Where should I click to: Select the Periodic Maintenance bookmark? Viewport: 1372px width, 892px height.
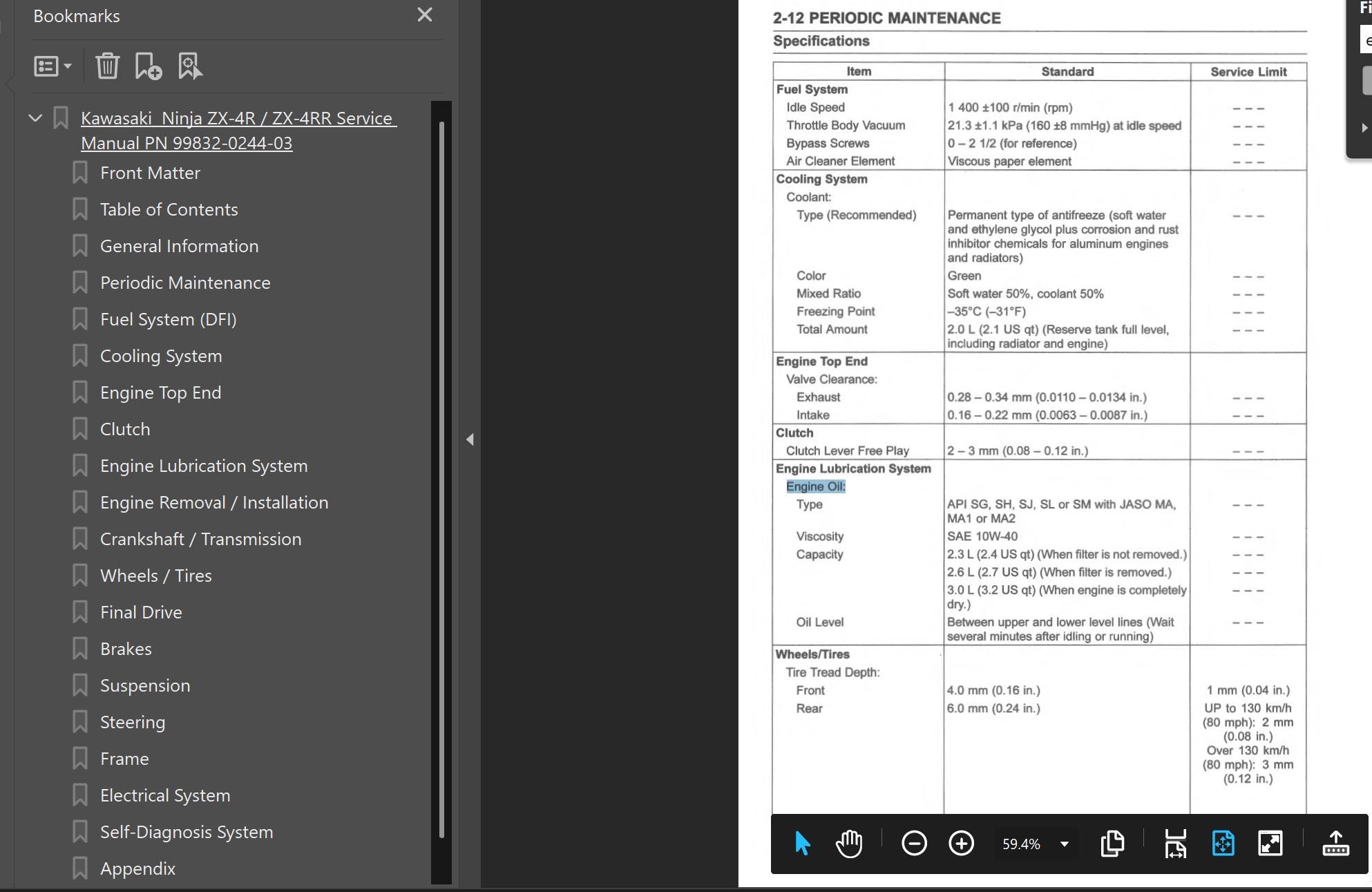[185, 283]
